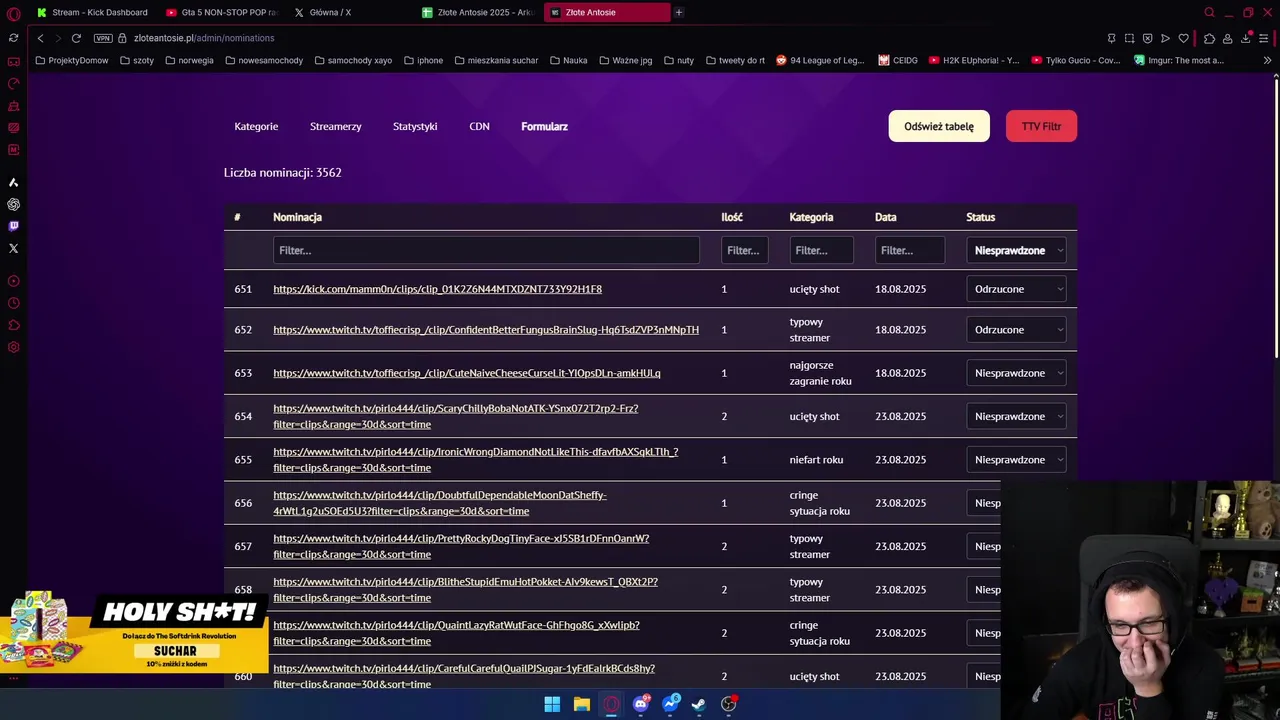The height and width of the screenshot is (720, 1280).
Task: Open the Kategorie menu item
Action: pos(256,127)
